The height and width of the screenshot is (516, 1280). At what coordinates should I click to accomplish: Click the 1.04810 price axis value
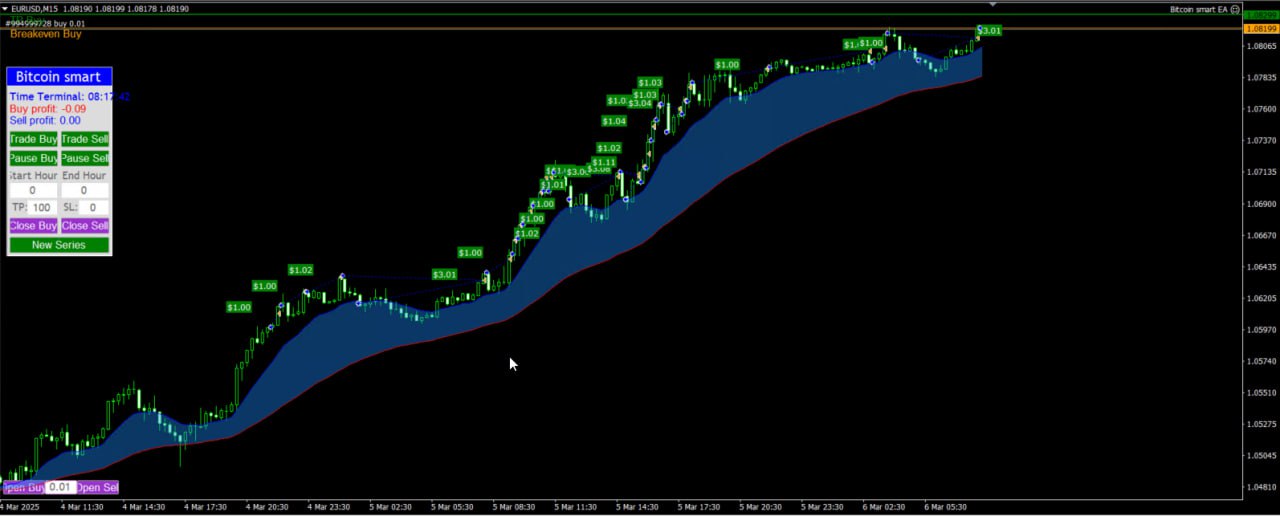1260,487
